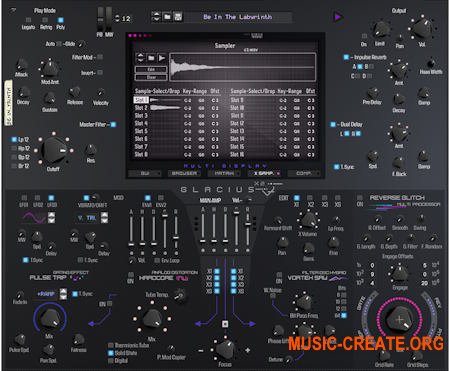
Task: Click the F.Back knob in Dual Delay
Action: 399,163
